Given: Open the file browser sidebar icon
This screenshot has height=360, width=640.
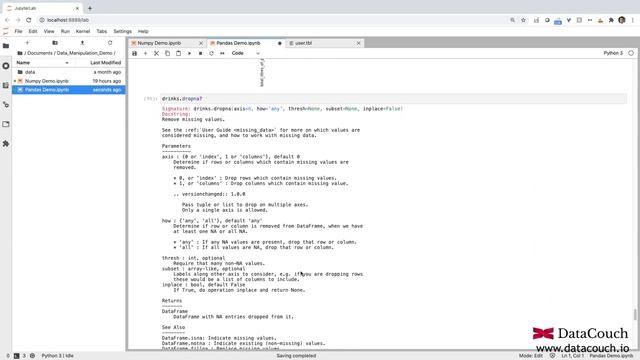Looking at the screenshot, I should coord(6,46).
